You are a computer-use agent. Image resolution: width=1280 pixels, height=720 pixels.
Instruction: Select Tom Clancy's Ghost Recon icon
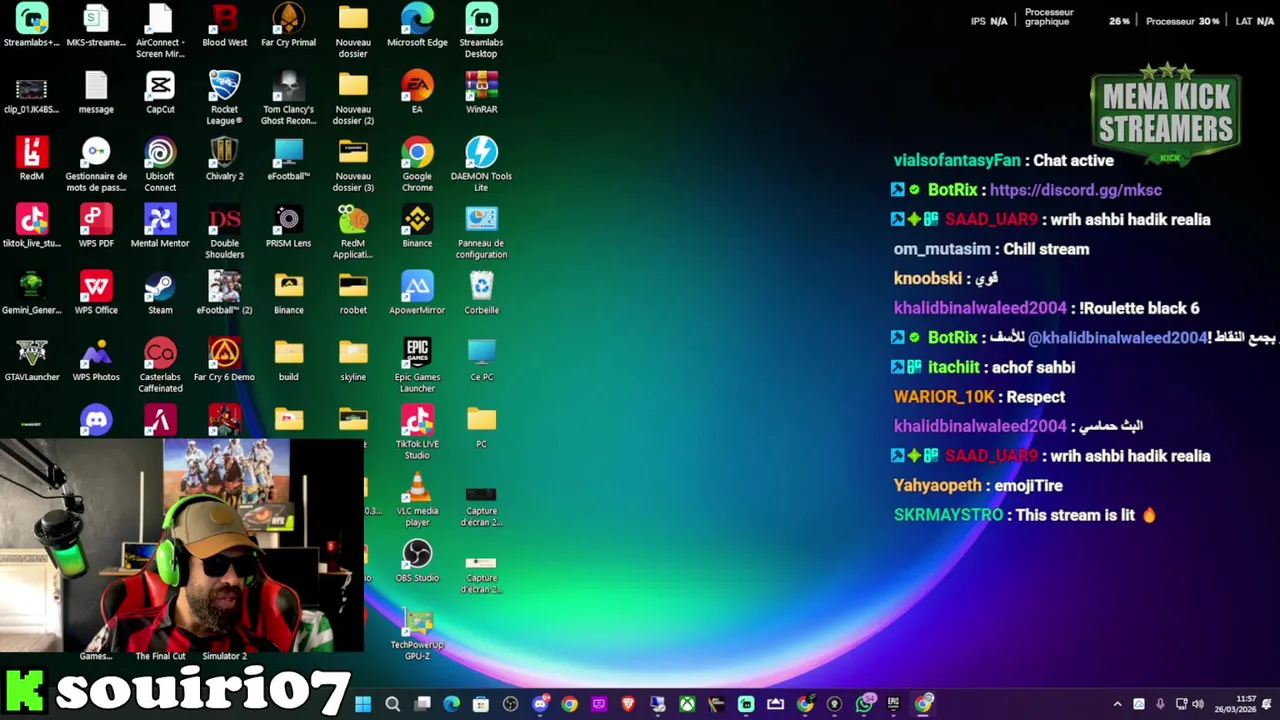coord(288,97)
